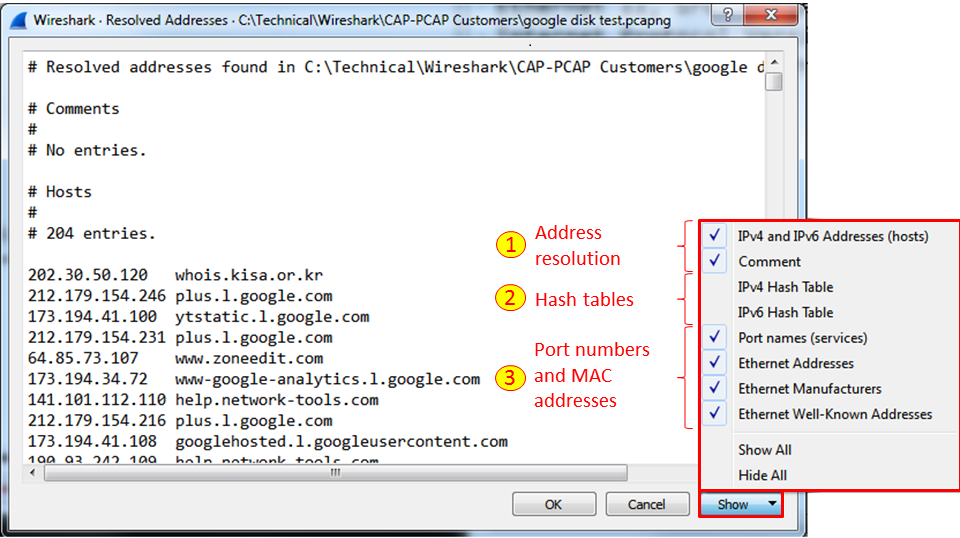Viewport: 960px width, 538px height.
Task: Select the ytstatic.l.google.com host entry
Action: coord(272,317)
